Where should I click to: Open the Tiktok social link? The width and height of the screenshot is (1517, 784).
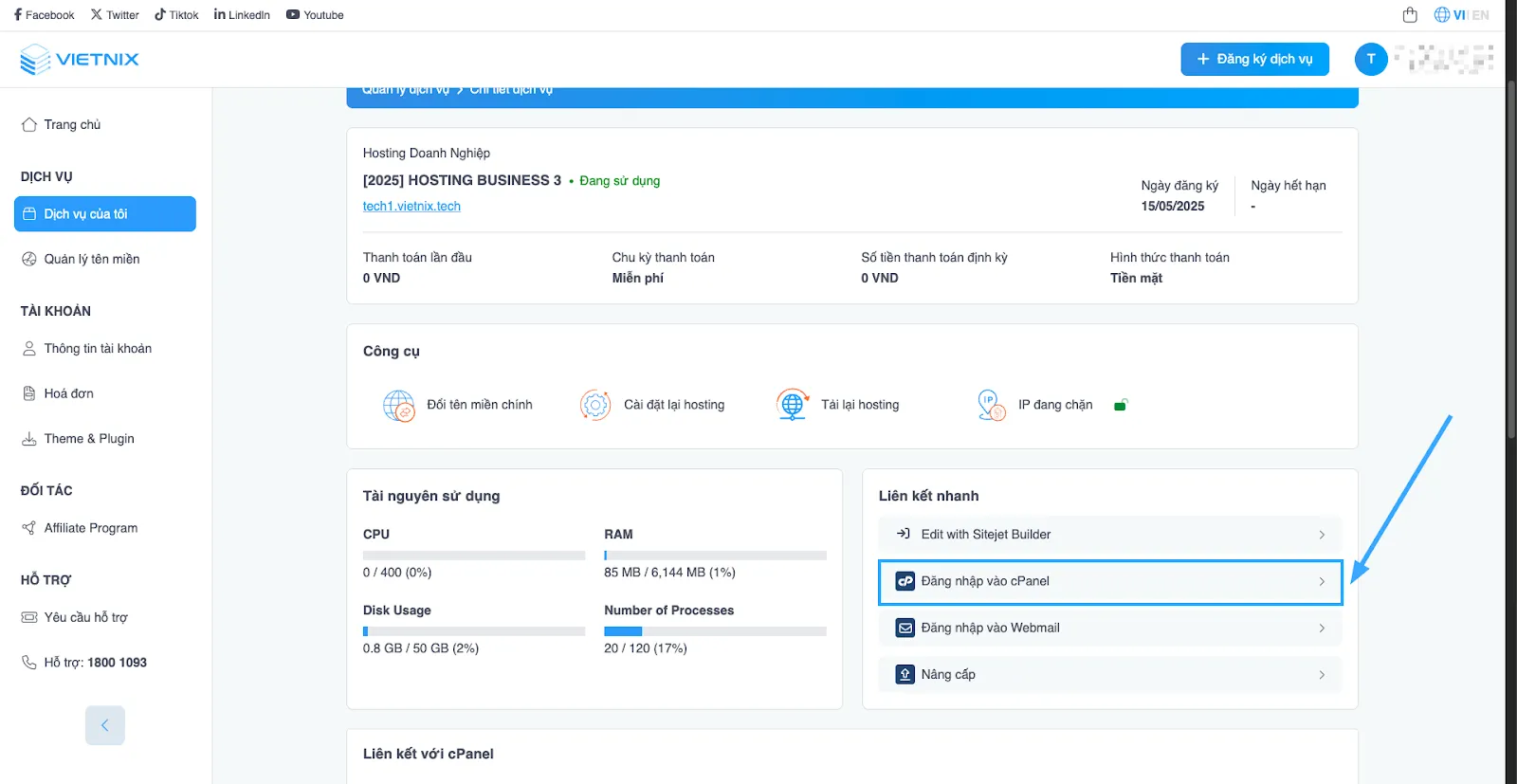click(176, 15)
